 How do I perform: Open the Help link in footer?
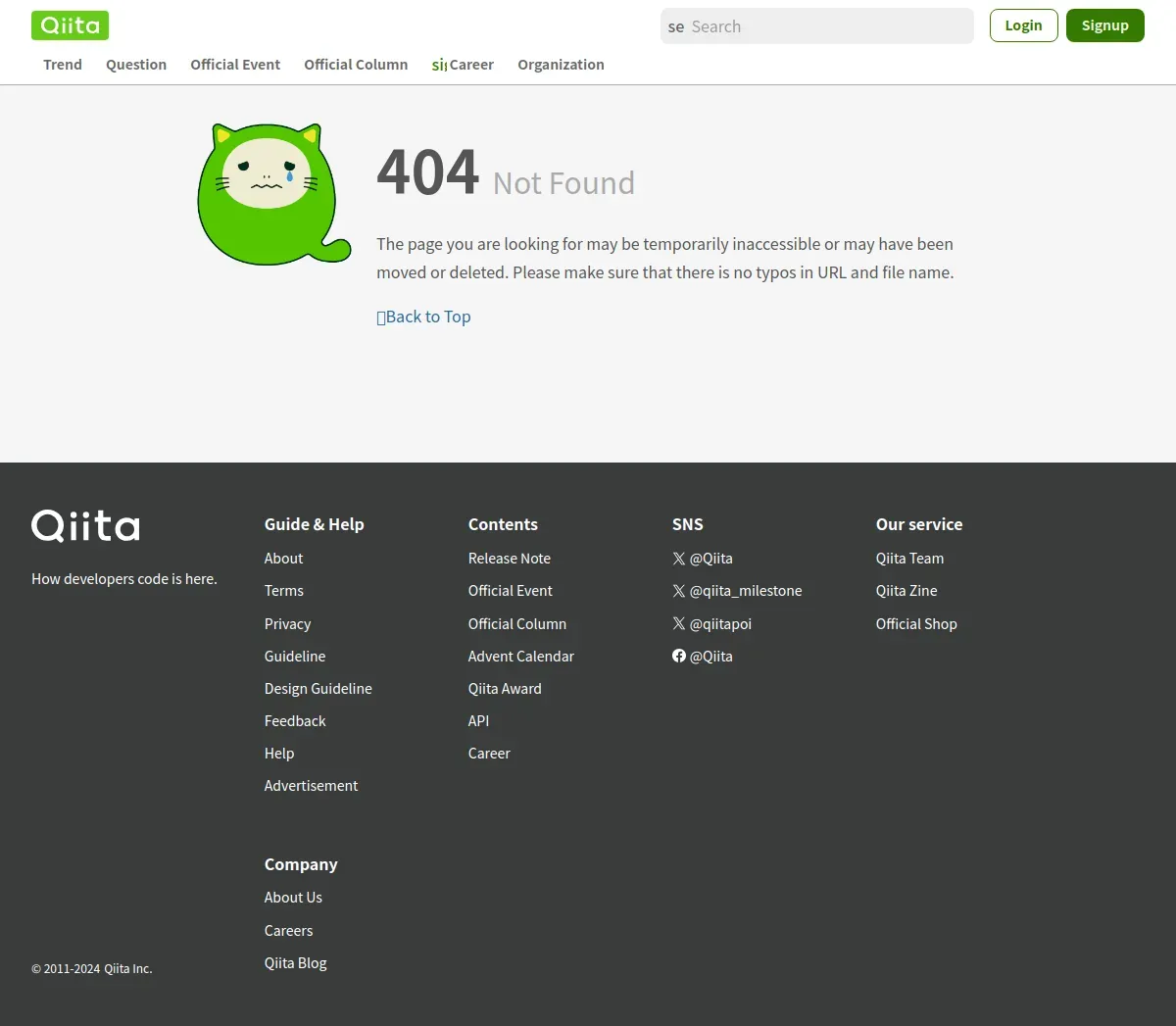pos(279,754)
